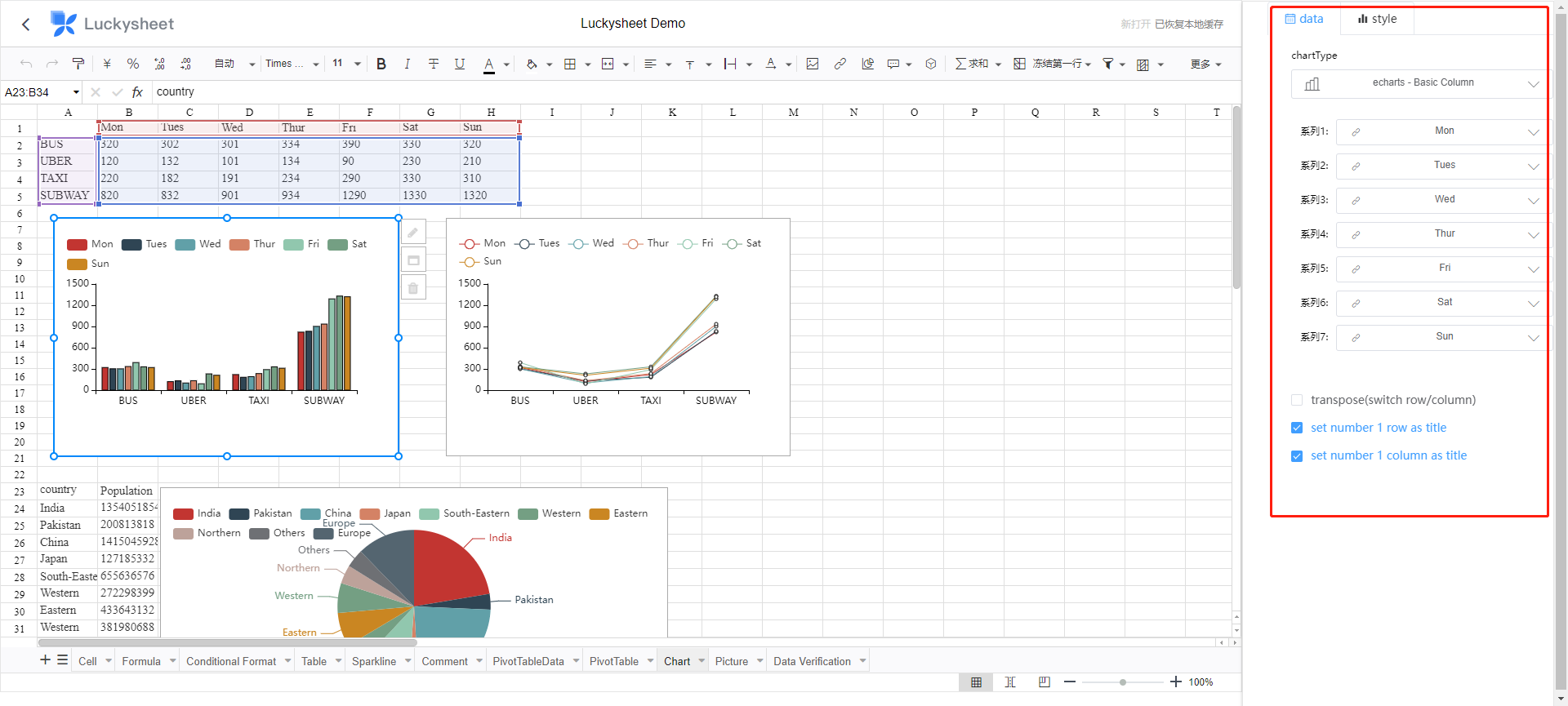
Task: Toggle transpose switch row/column checkbox
Action: (1297, 400)
